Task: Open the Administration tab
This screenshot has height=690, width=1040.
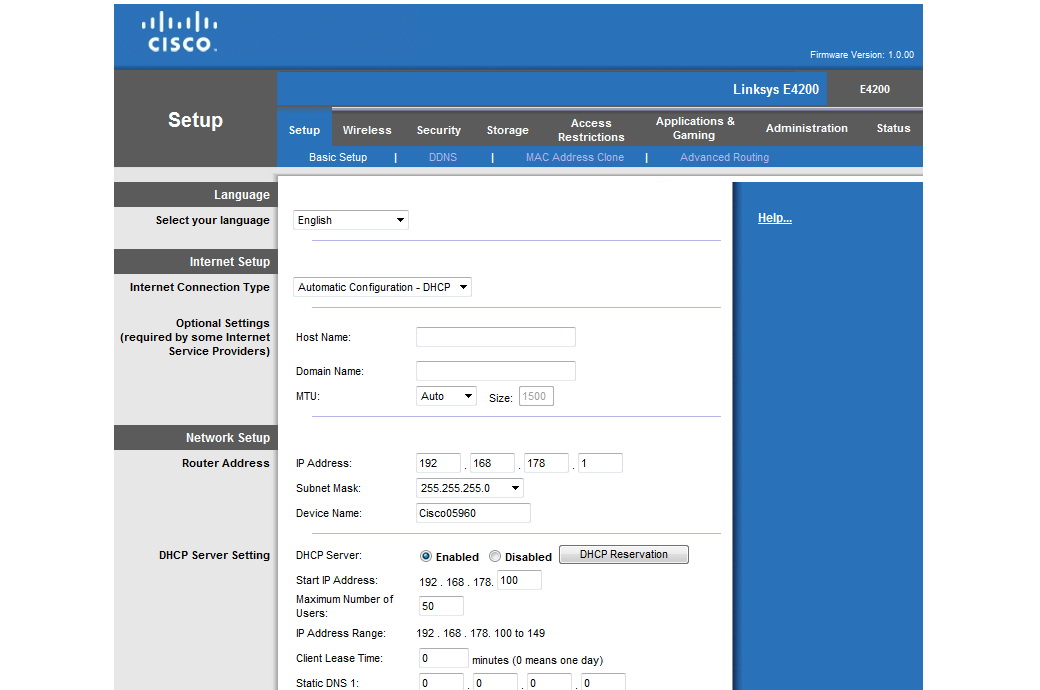Action: pos(806,128)
